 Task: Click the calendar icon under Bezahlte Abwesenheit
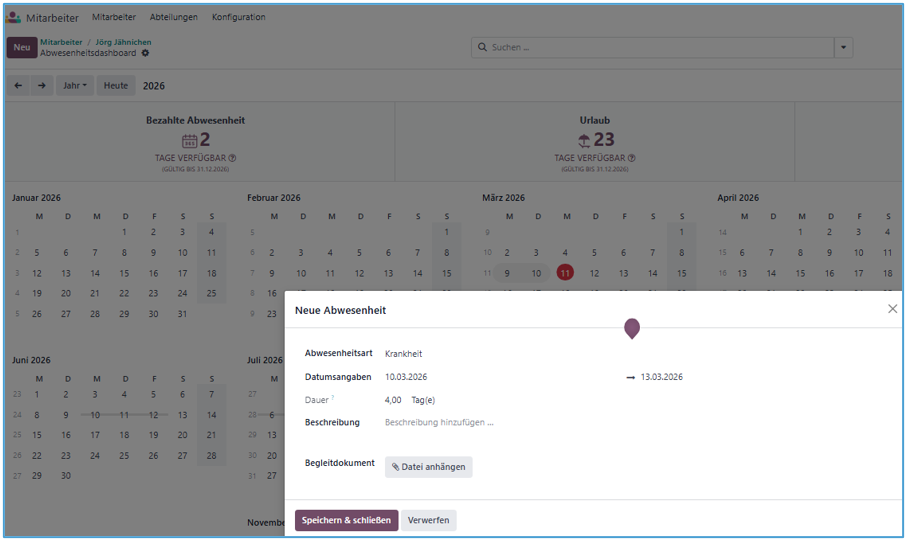click(x=189, y=141)
